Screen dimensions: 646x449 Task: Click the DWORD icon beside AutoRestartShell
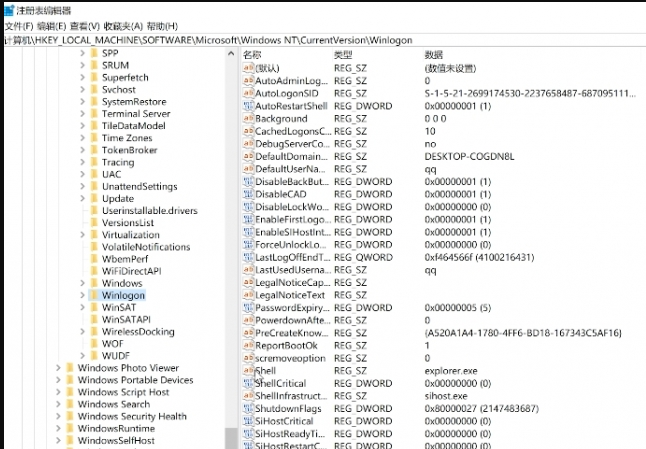pyautogui.click(x=247, y=106)
